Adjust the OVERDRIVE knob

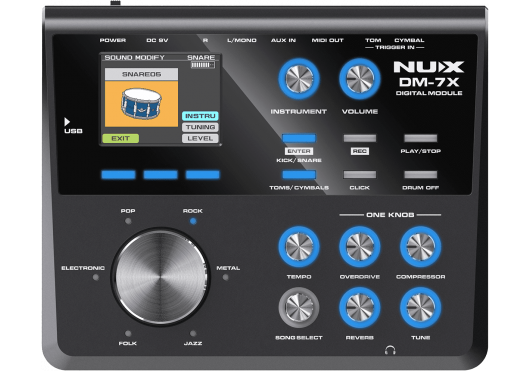click(x=360, y=247)
